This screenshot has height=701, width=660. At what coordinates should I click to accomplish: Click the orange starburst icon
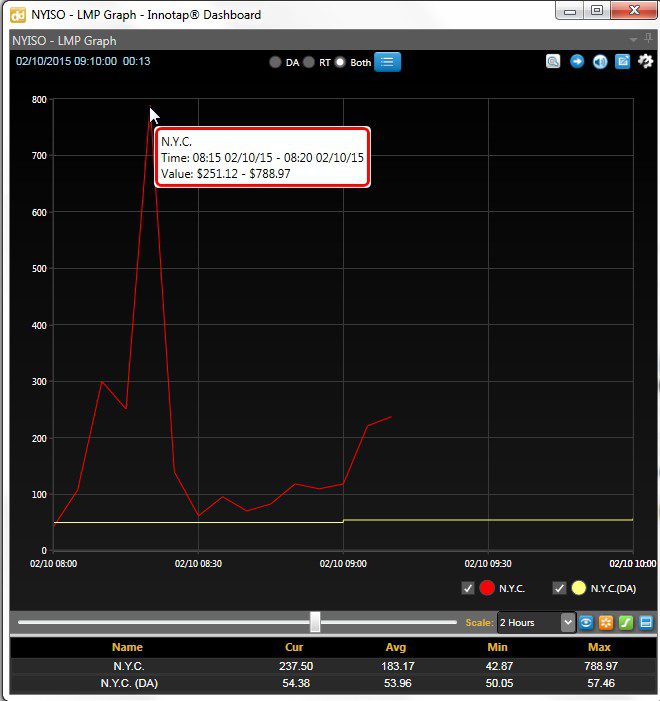tap(606, 622)
